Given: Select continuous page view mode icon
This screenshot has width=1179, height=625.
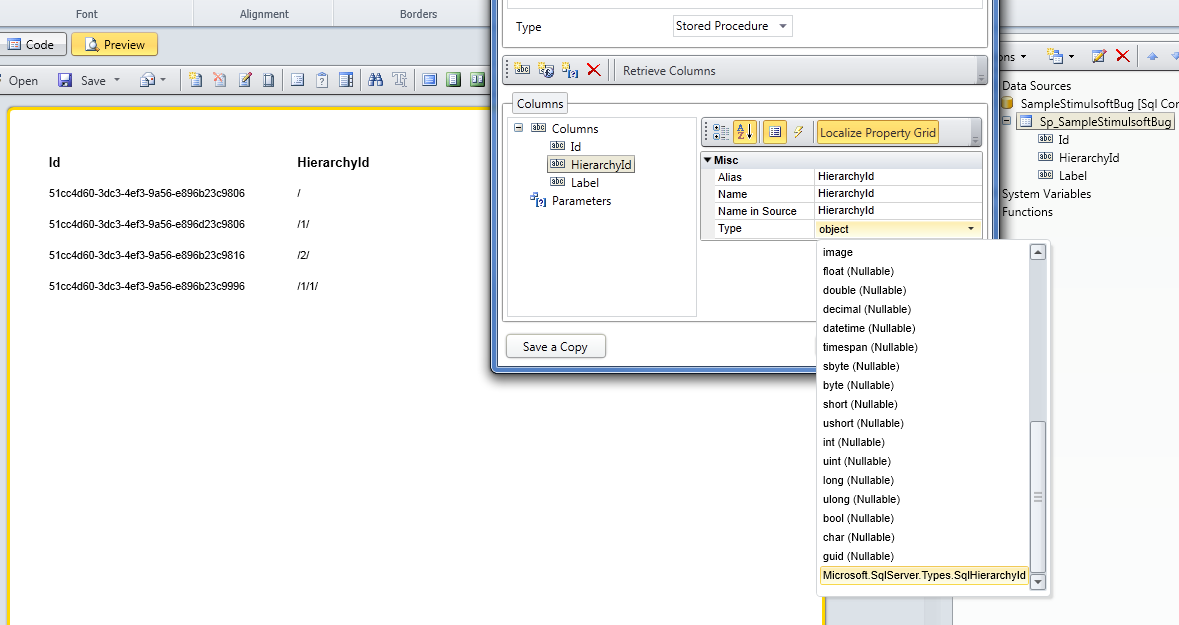Looking at the screenshot, I should (453, 80).
